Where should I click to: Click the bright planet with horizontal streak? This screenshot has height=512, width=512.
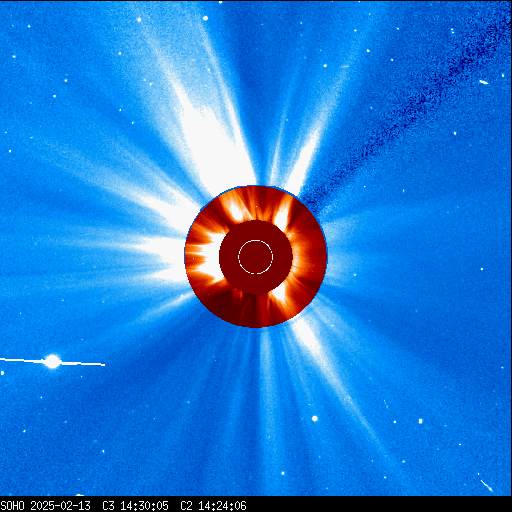(x=52, y=362)
